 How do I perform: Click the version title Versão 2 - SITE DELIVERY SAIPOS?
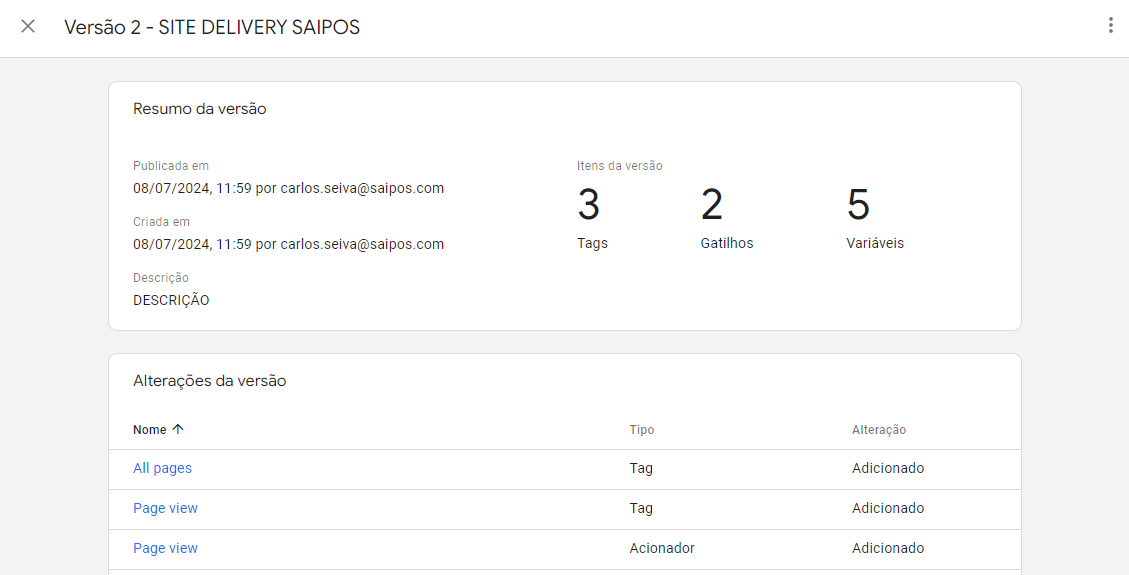[x=212, y=27]
